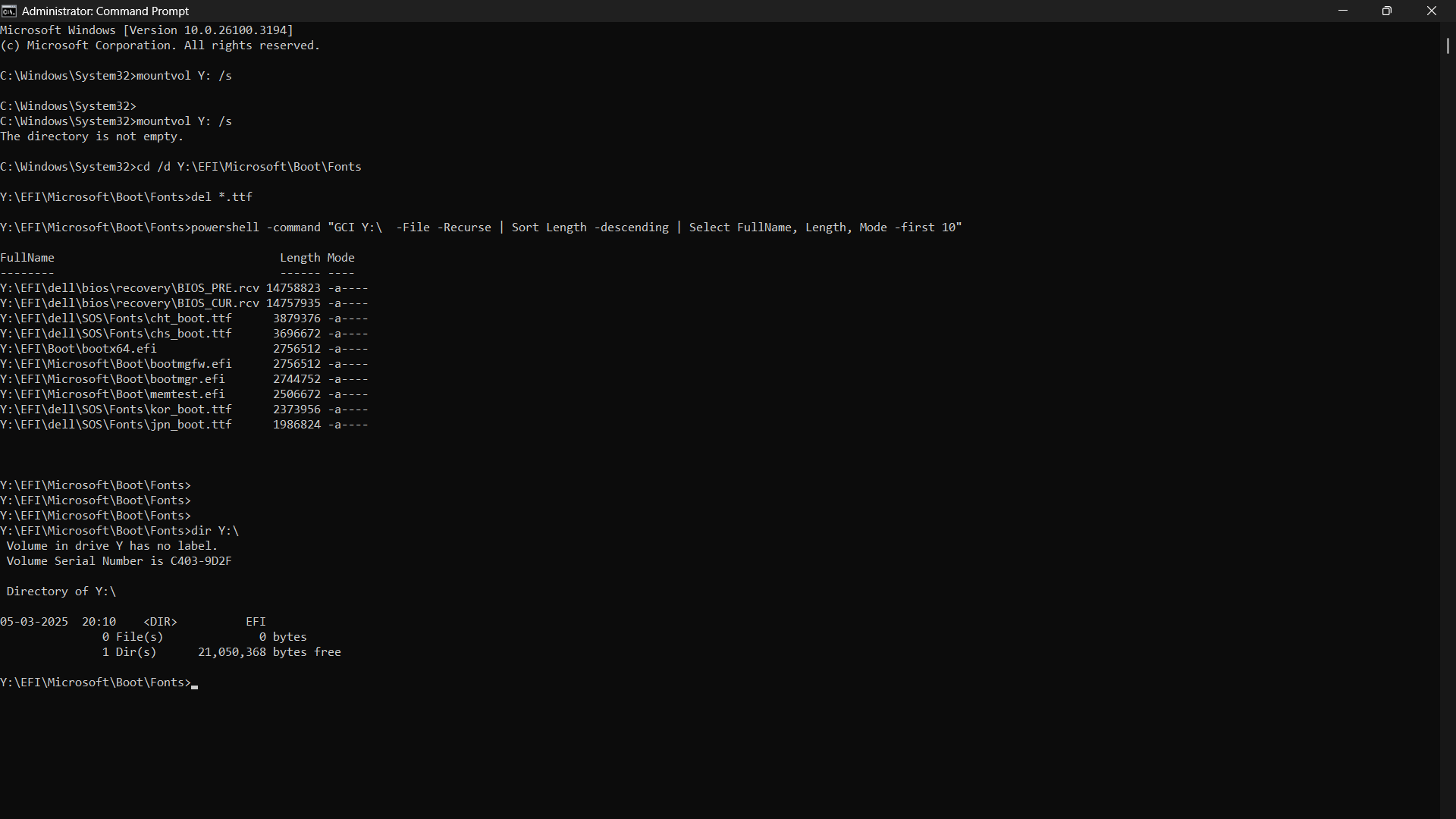This screenshot has width=1456, height=819.
Task: Click the jpn_boot.ttf file path
Action: pyautogui.click(x=116, y=425)
